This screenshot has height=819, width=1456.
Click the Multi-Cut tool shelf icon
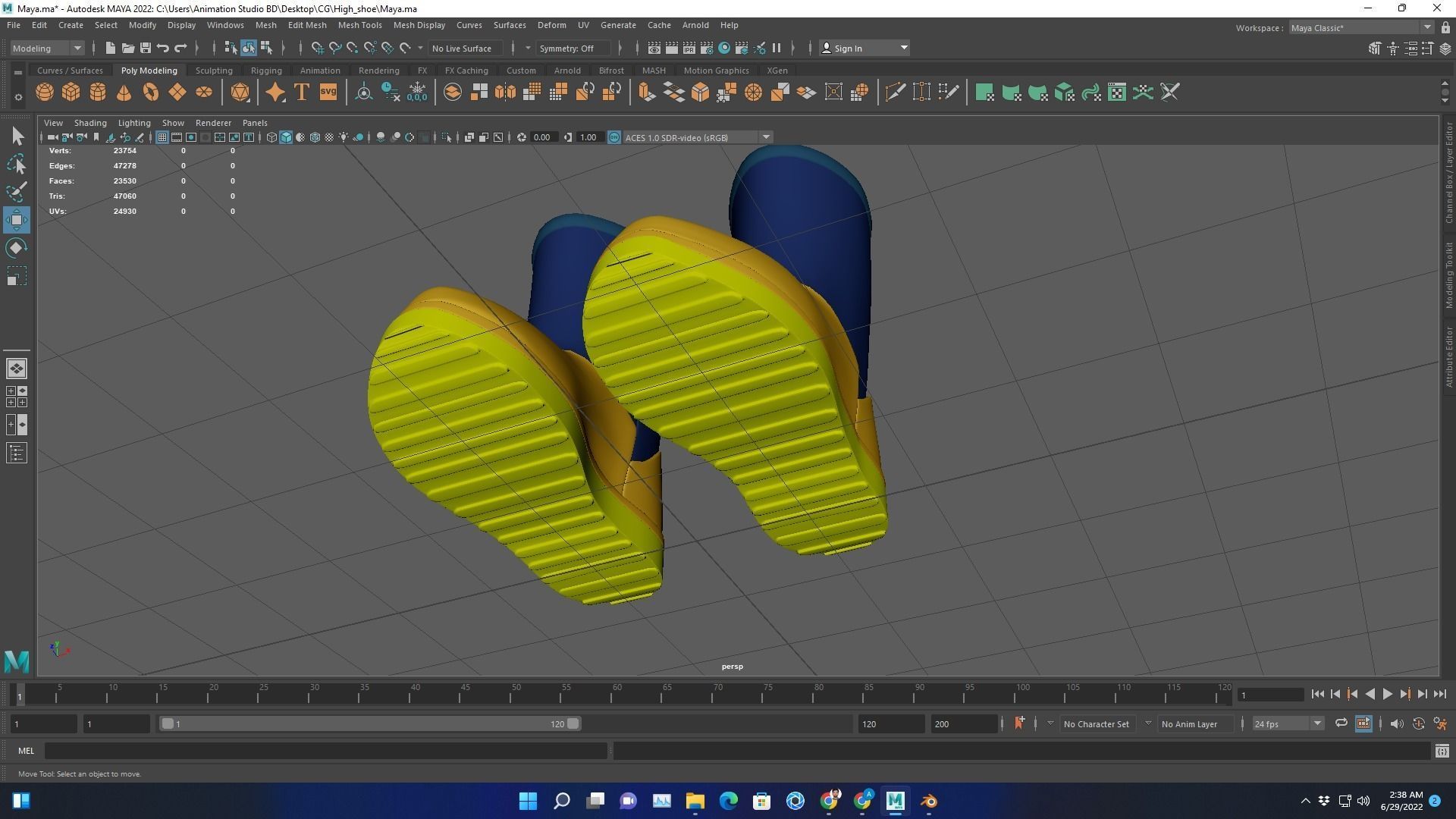click(x=895, y=93)
